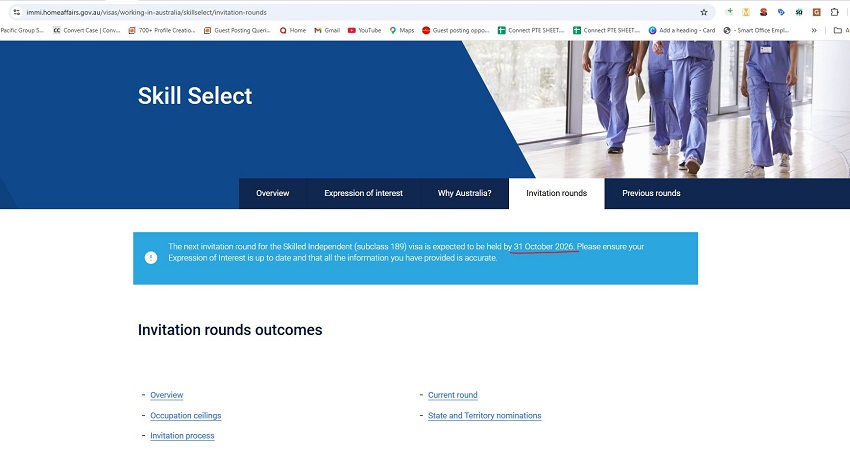Click the site information icon in address bar
Screen dimensions: 850x460
point(17,12)
